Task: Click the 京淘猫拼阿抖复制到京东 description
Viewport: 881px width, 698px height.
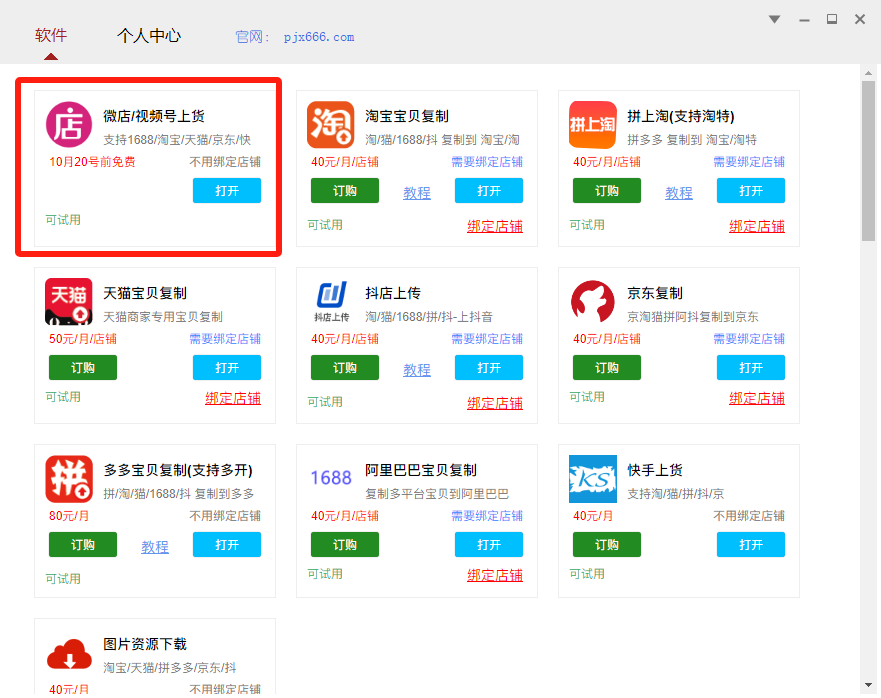Action: coord(693,317)
